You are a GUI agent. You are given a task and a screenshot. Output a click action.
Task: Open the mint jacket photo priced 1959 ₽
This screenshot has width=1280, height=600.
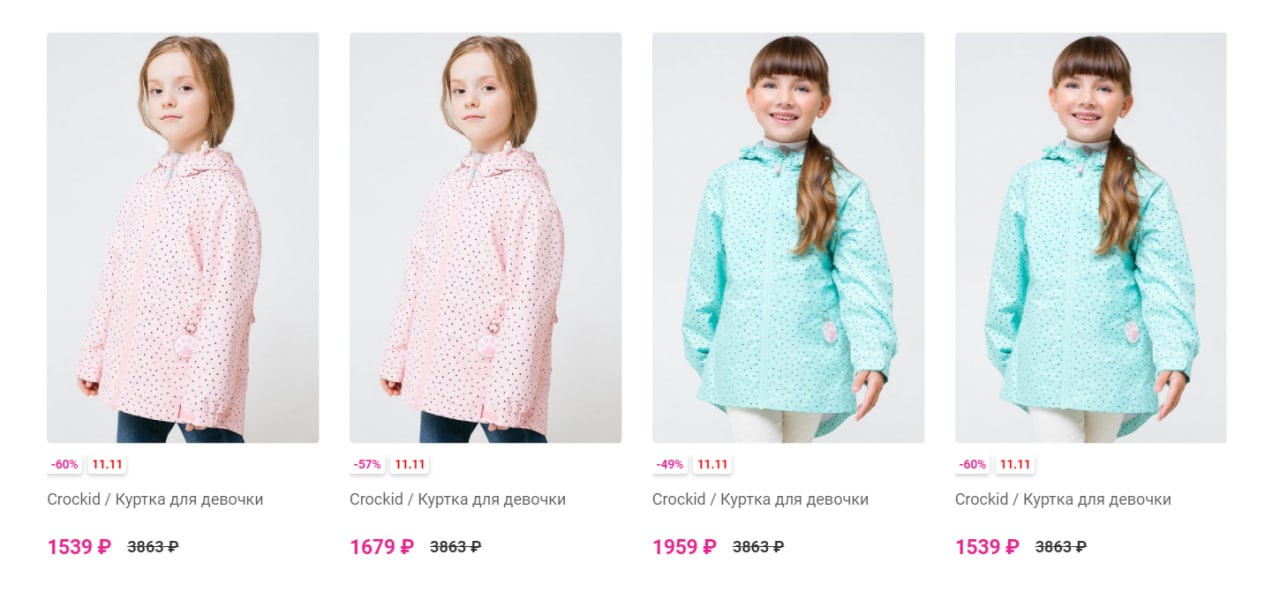[788, 238]
